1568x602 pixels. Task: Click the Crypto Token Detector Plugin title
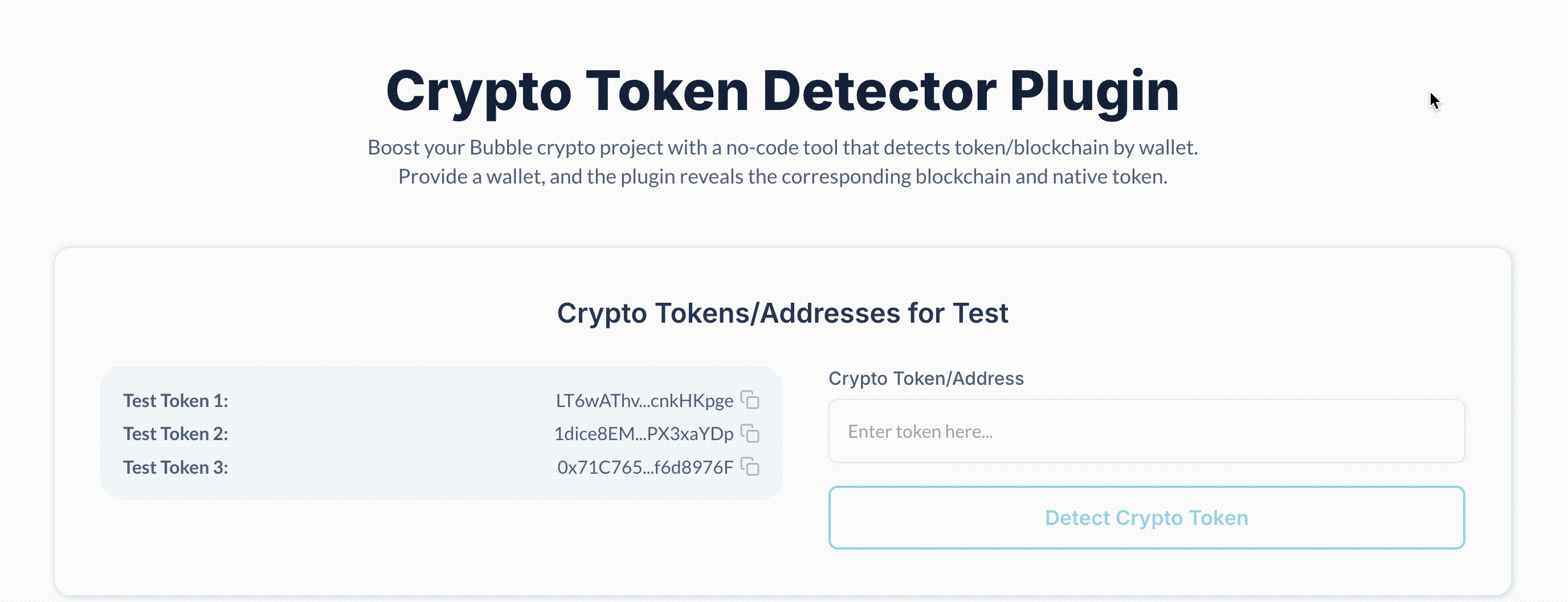(783, 90)
